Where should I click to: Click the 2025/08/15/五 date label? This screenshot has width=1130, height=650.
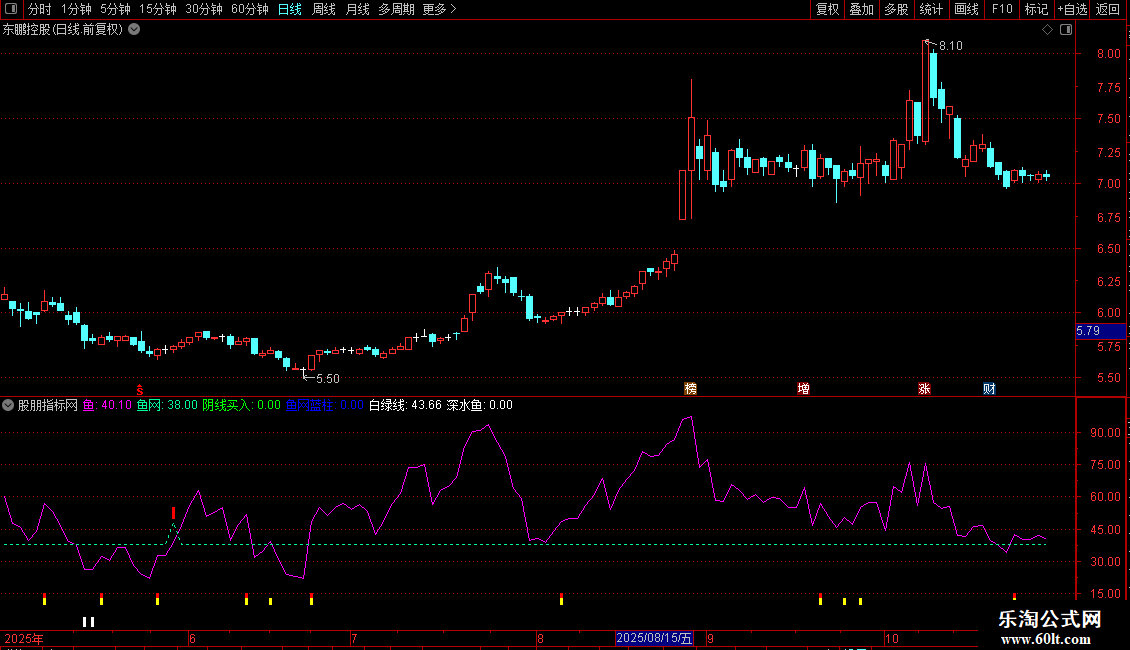654,638
